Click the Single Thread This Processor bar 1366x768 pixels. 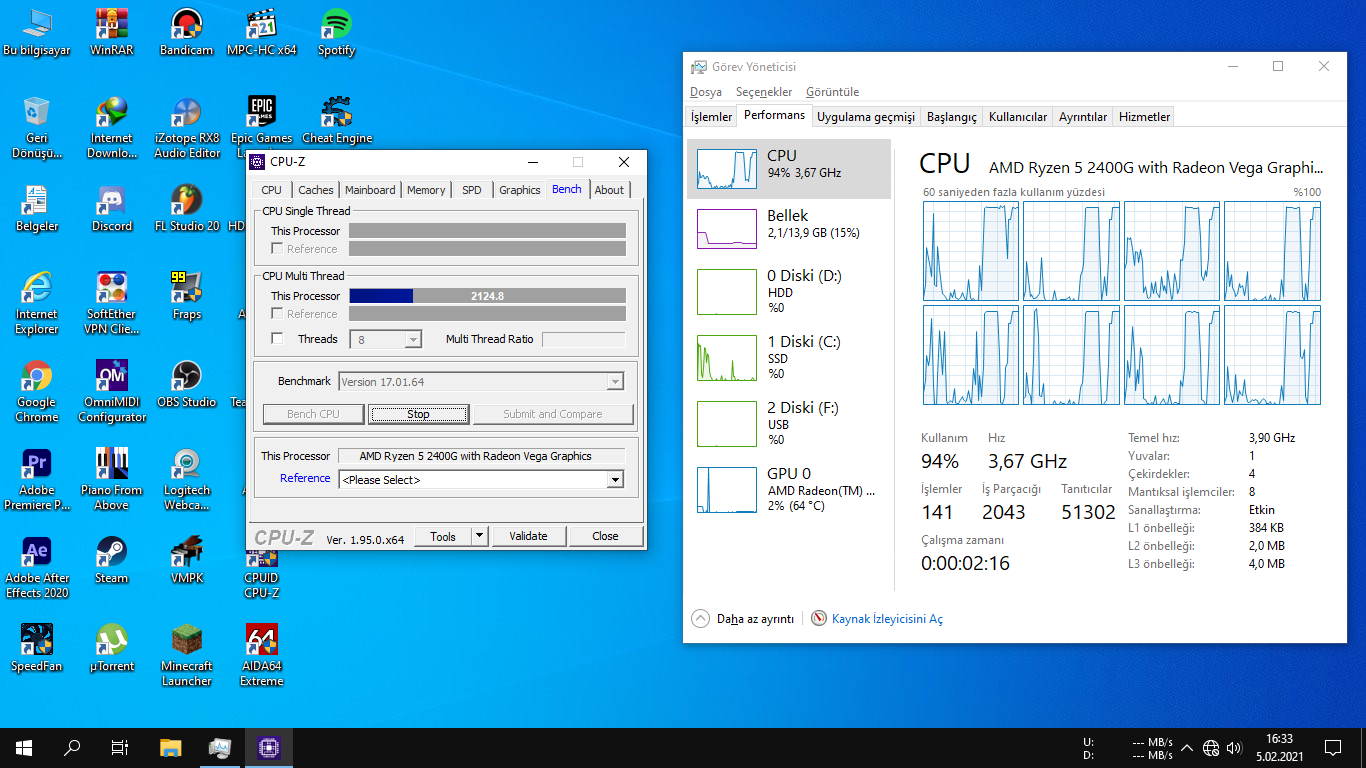coord(487,231)
